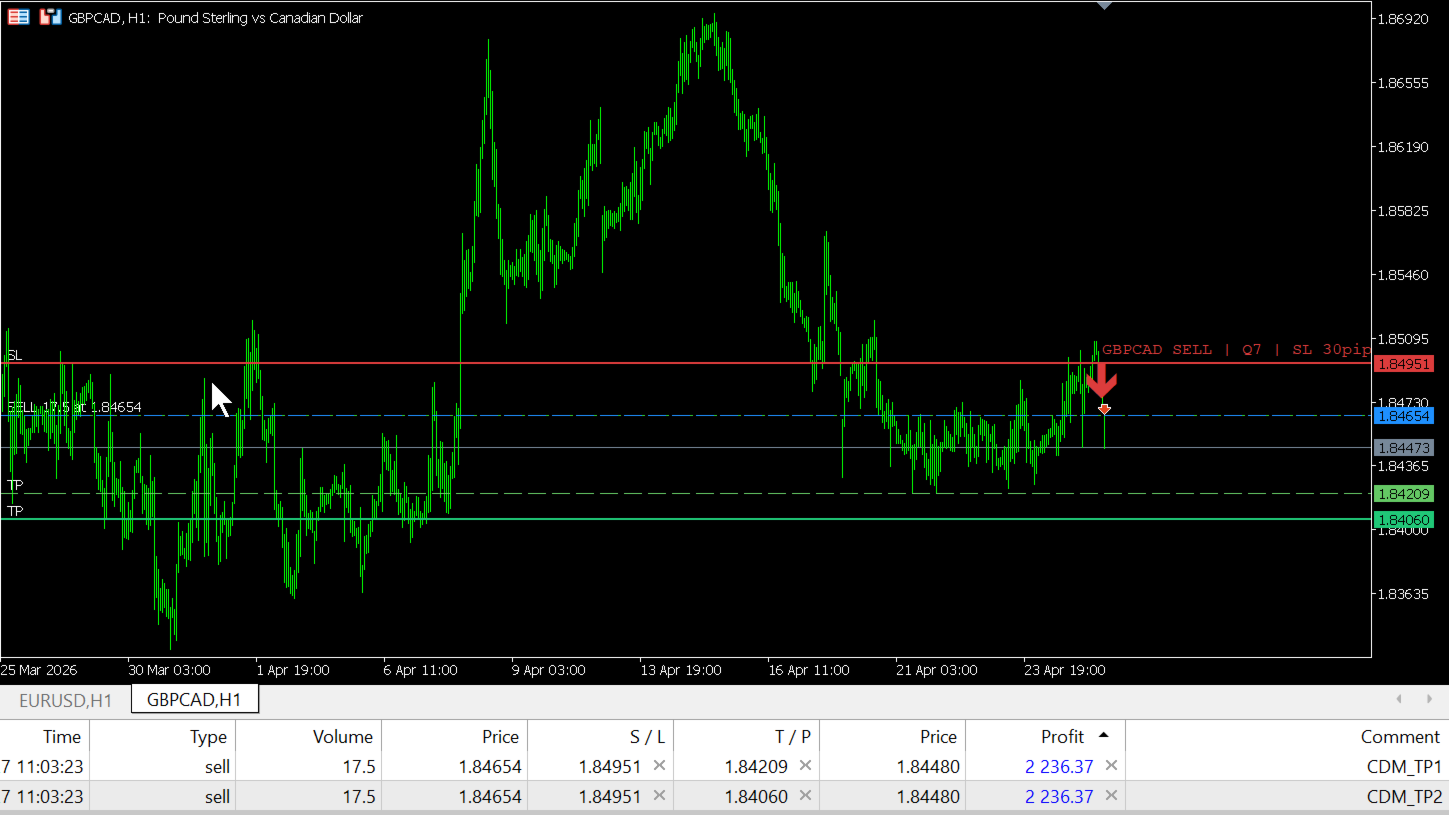Click the "1 Apr 19:00" time axis label
This screenshot has height=815, width=1449.
[293, 670]
